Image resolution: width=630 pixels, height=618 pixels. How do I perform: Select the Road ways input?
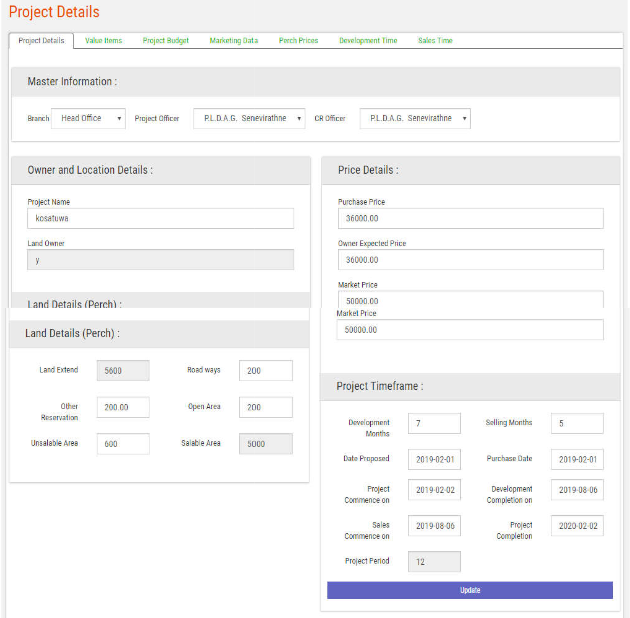[266, 371]
